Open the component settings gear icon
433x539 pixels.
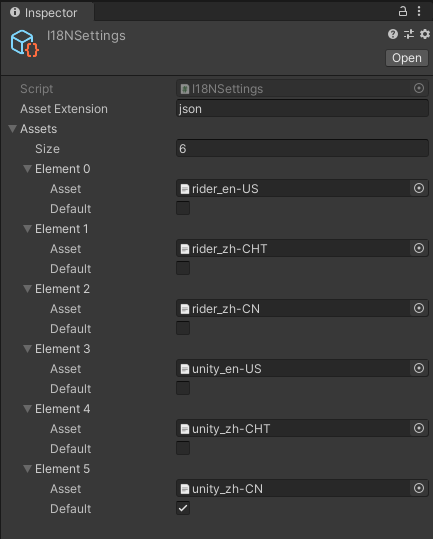(x=425, y=34)
